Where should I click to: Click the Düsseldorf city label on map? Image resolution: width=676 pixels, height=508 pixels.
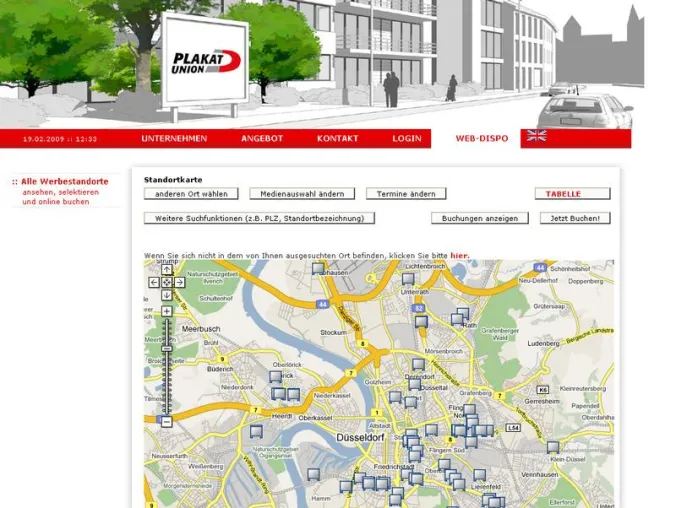pos(360,437)
